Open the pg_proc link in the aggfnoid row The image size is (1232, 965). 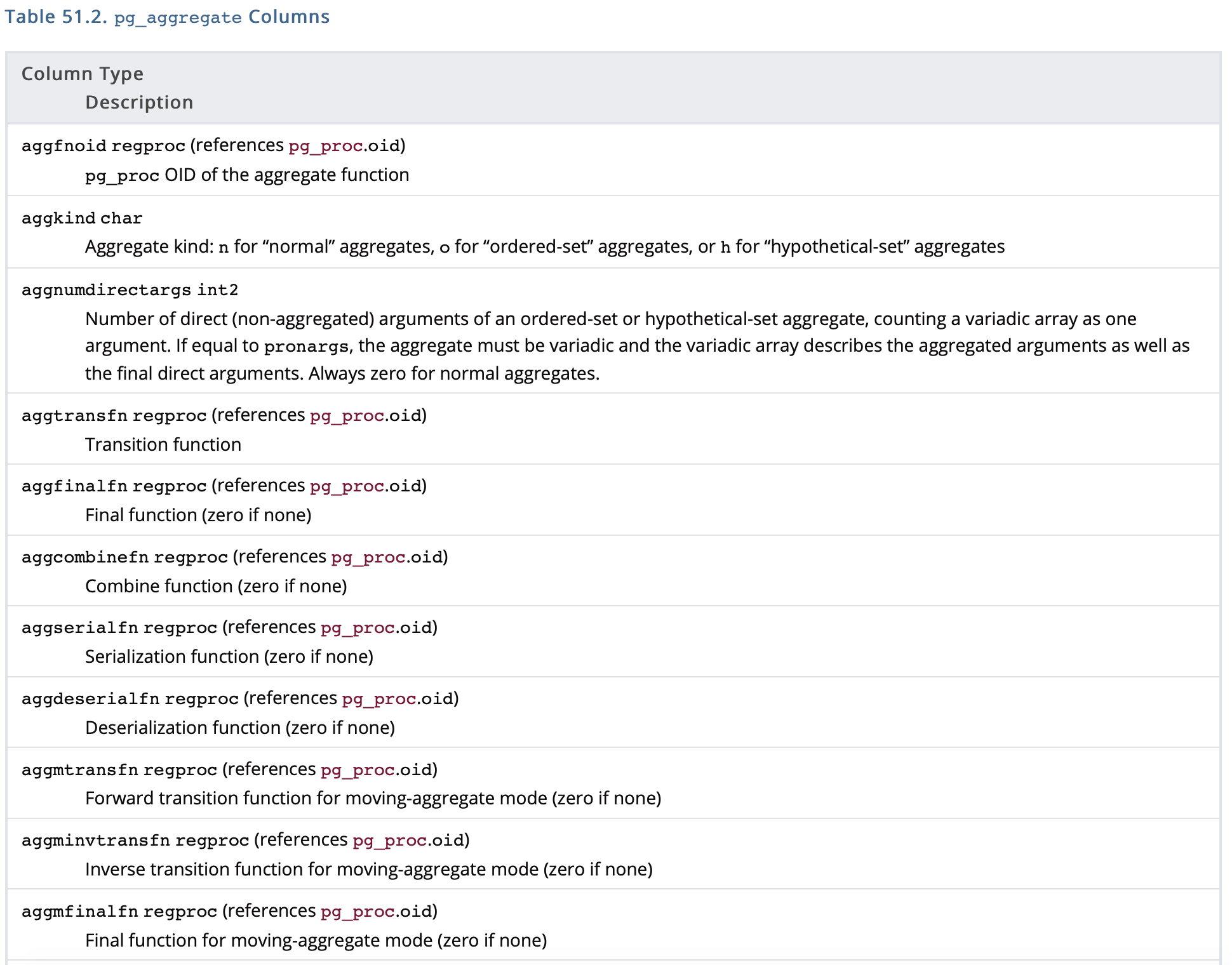point(326,146)
